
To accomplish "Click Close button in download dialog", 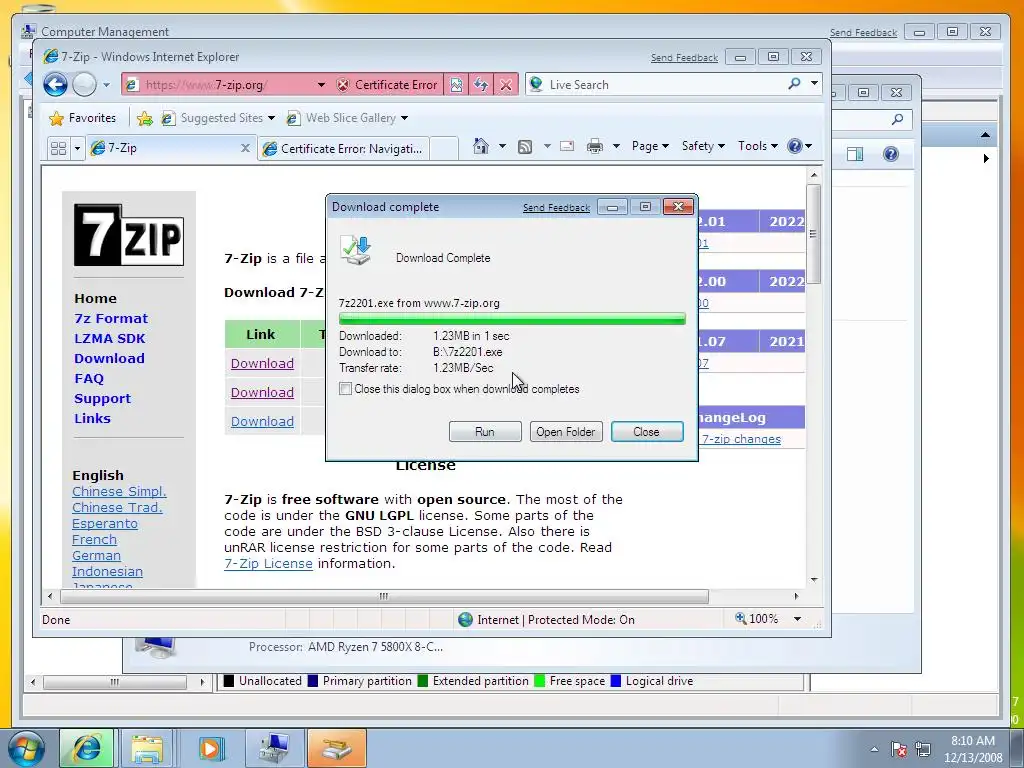I will (x=647, y=432).
